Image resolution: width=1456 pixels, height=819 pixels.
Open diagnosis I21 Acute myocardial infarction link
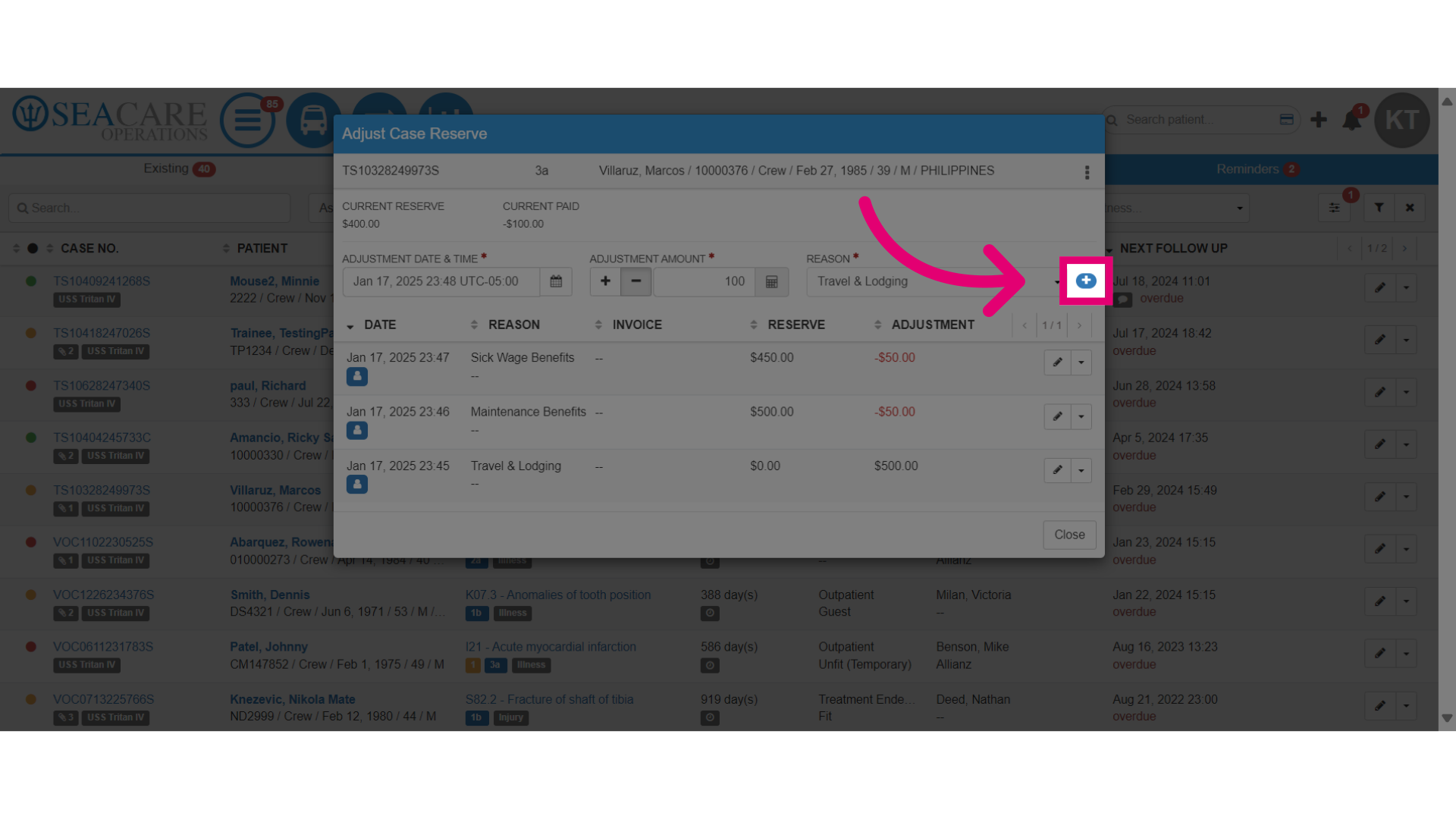click(551, 647)
